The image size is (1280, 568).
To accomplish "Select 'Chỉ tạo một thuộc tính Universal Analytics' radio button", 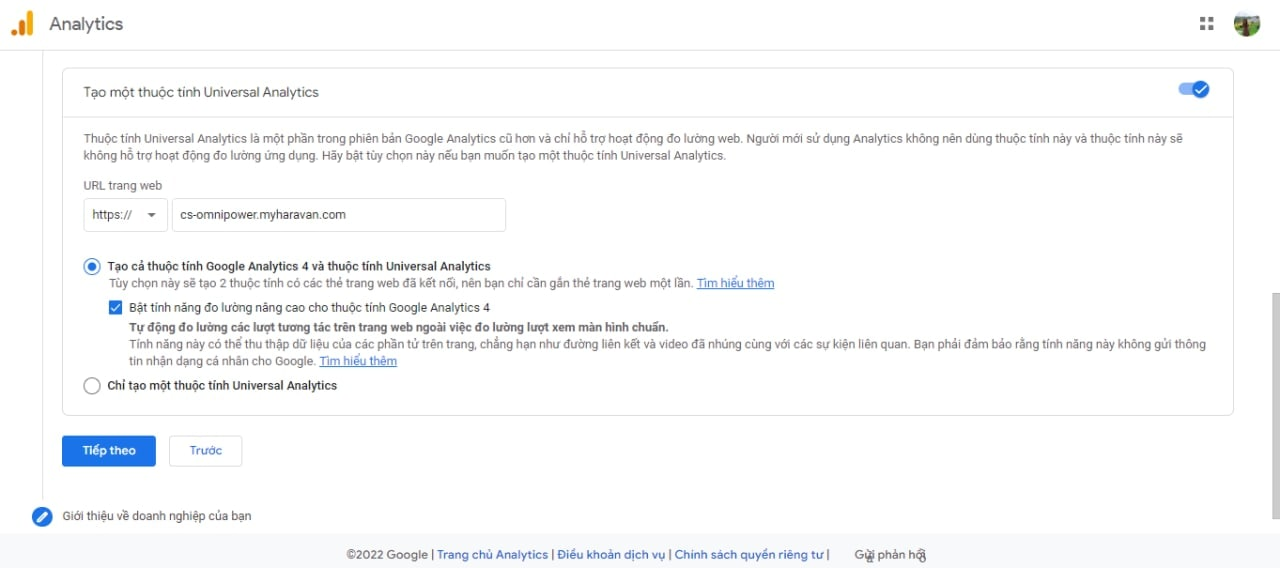I will click(x=92, y=386).
